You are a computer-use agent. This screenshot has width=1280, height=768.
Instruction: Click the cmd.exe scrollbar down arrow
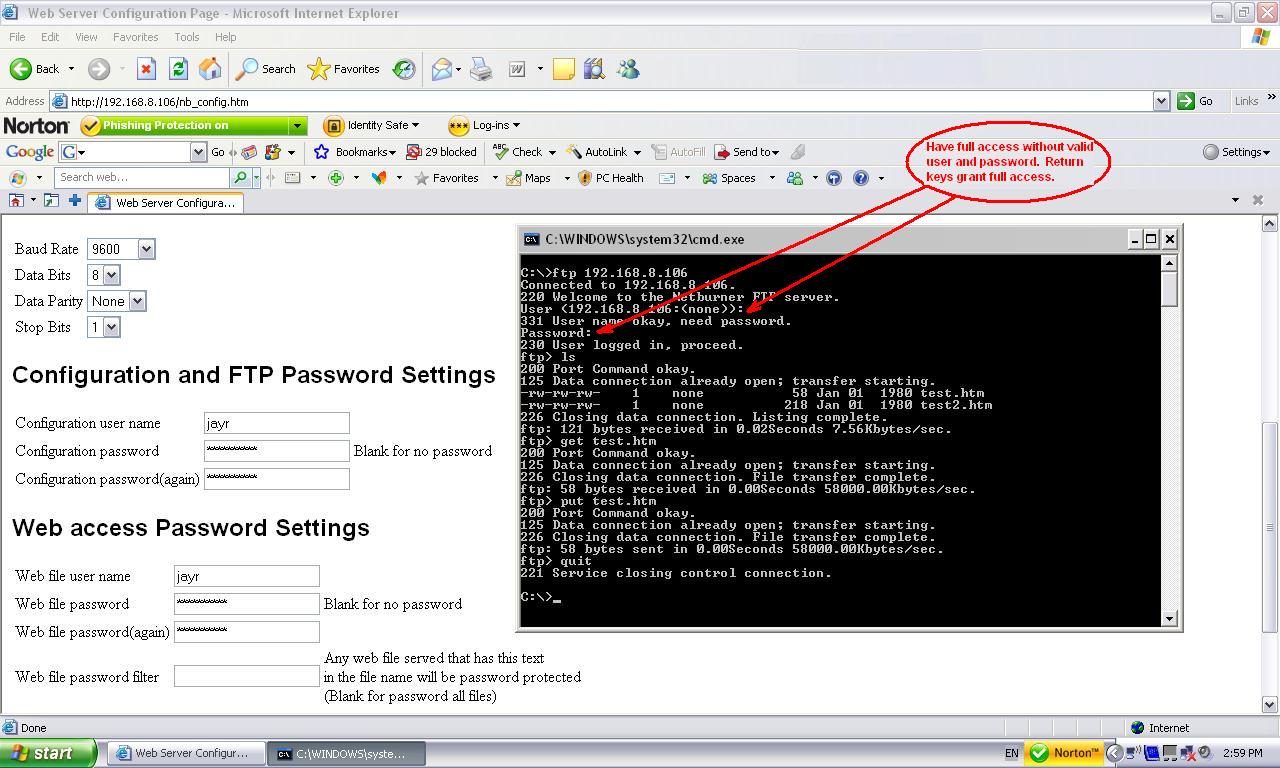[x=1169, y=618]
